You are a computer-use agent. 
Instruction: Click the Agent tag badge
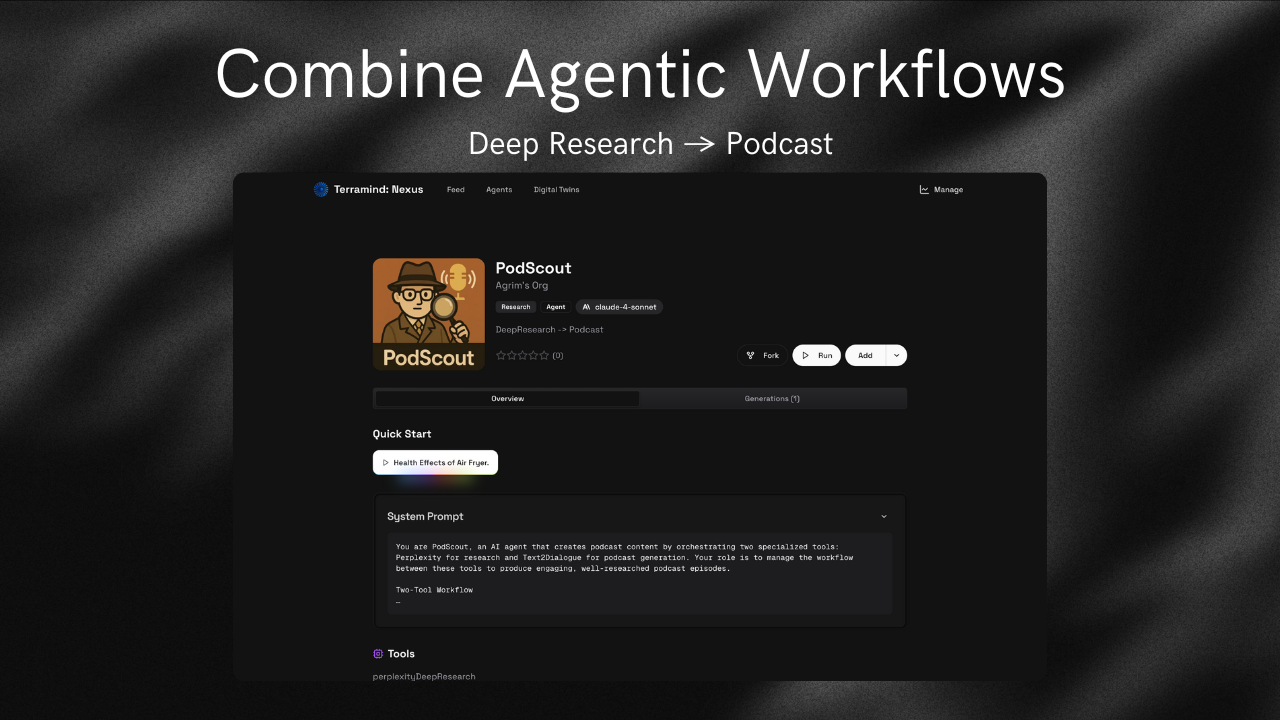tap(556, 307)
